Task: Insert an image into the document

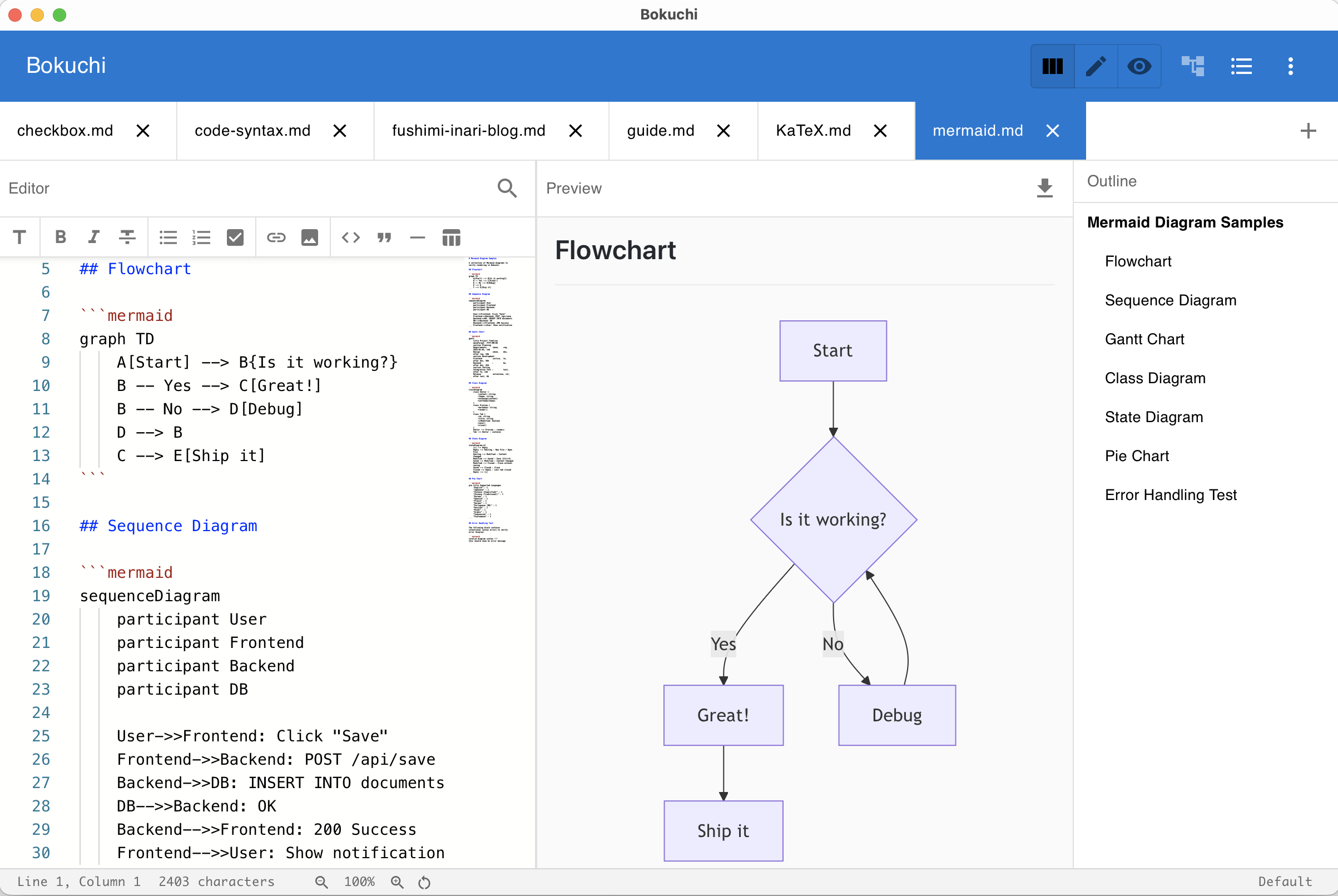Action: [309, 237]
